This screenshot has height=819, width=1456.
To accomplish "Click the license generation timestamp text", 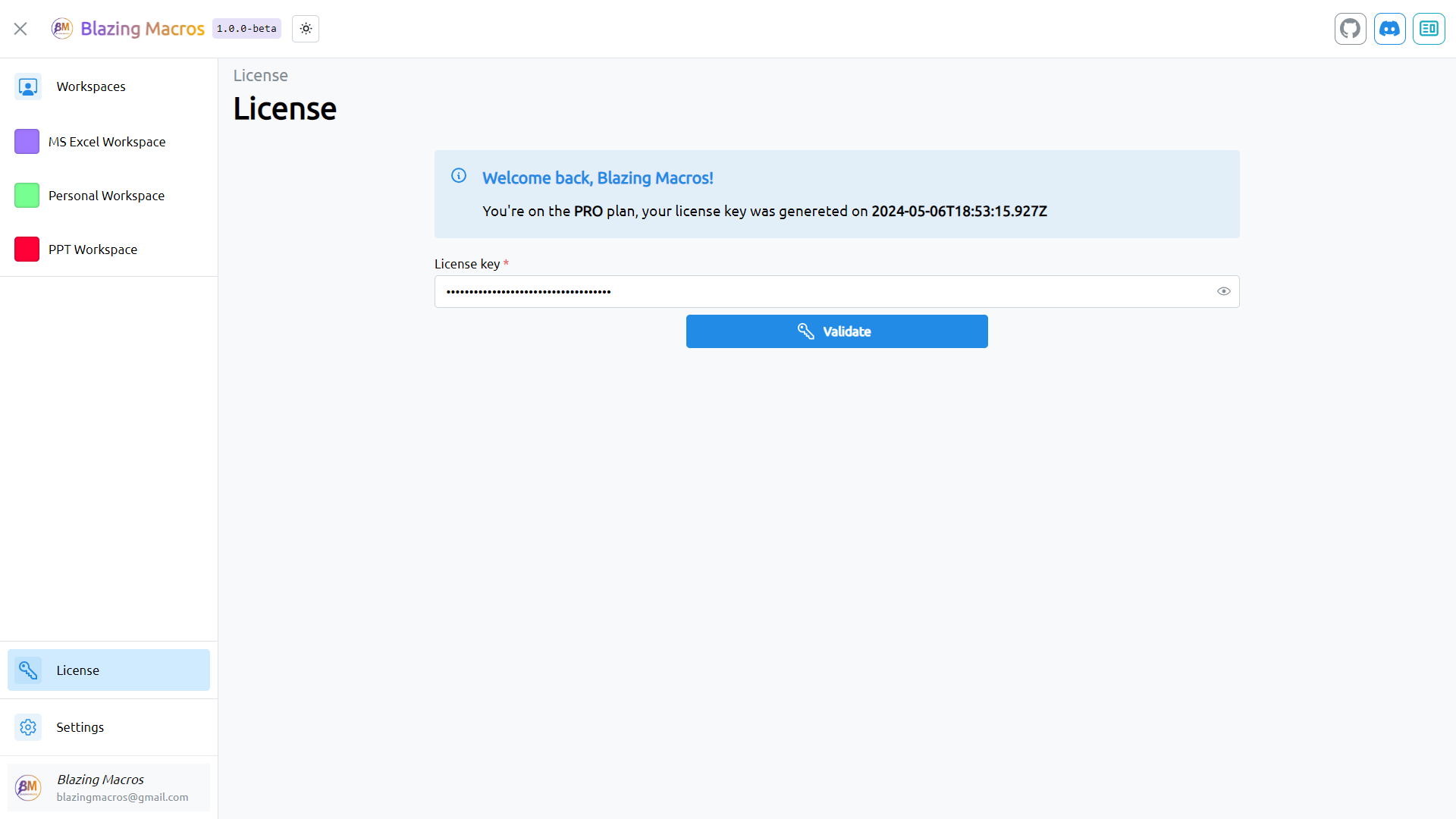I will [x=959, y=212].
